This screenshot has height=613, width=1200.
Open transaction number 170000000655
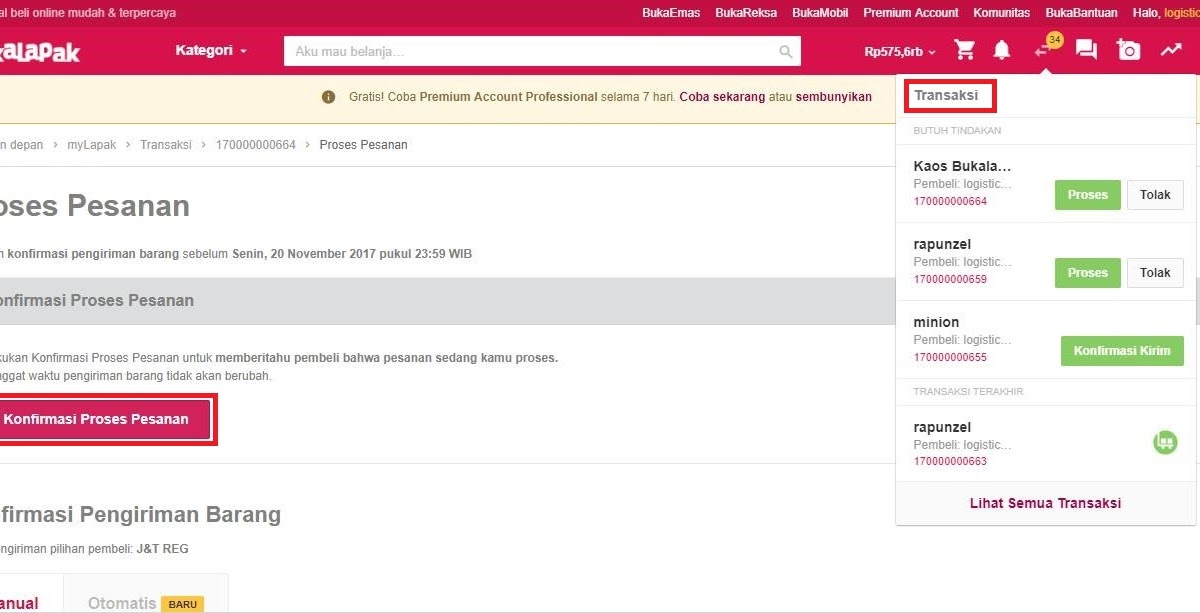click(x=950, y=357)
